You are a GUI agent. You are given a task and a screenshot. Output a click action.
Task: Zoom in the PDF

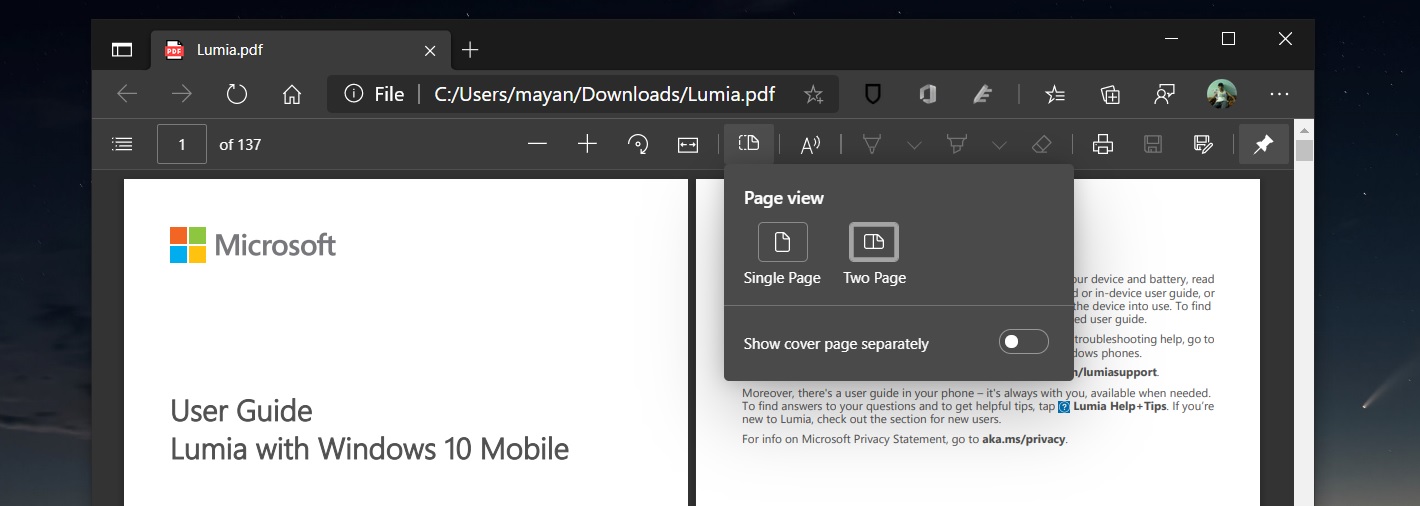click(x=587, y=144)
